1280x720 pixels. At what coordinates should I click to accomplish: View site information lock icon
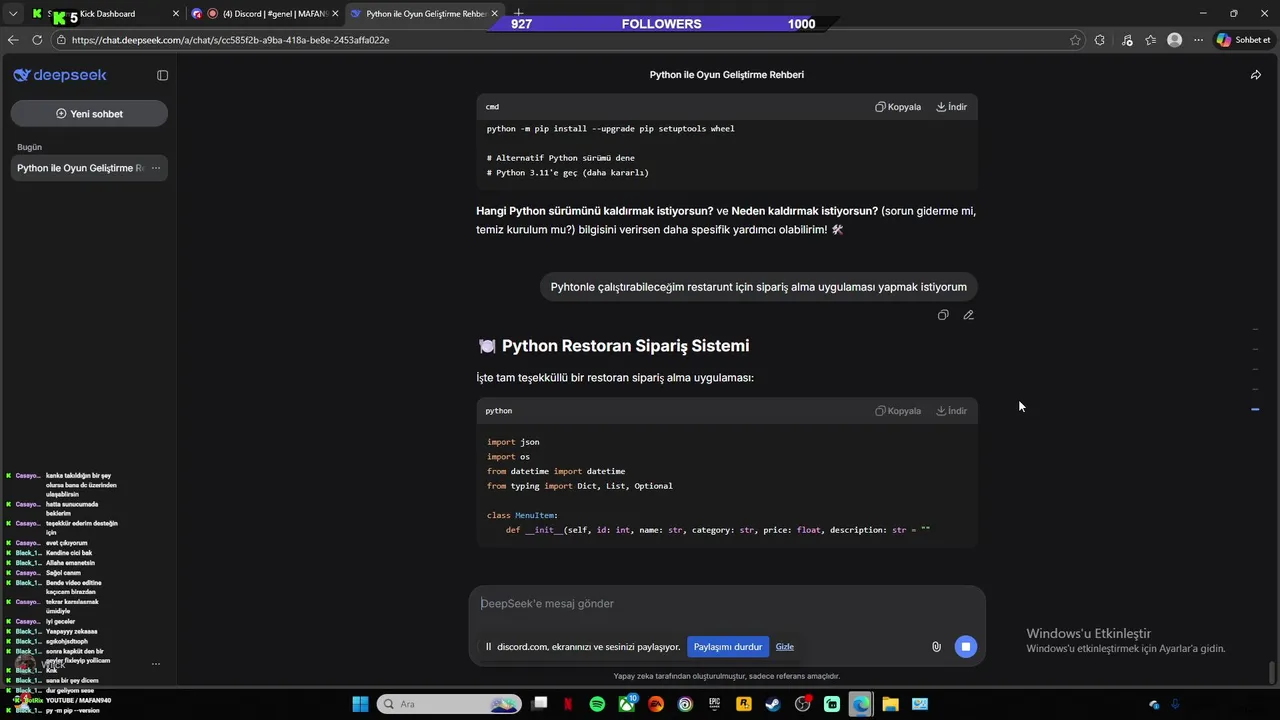(x=61, y=40)
